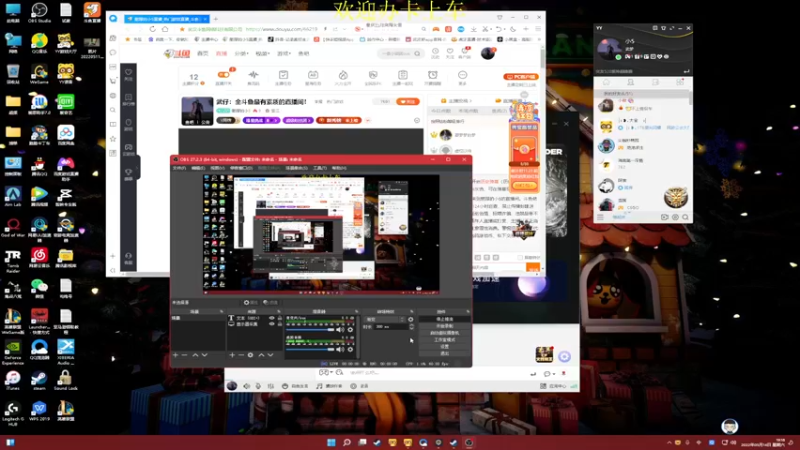Lock the display capture source in OBS
Image resolution: width=800 pixels, height=450 pixels.
click(280, 324)
